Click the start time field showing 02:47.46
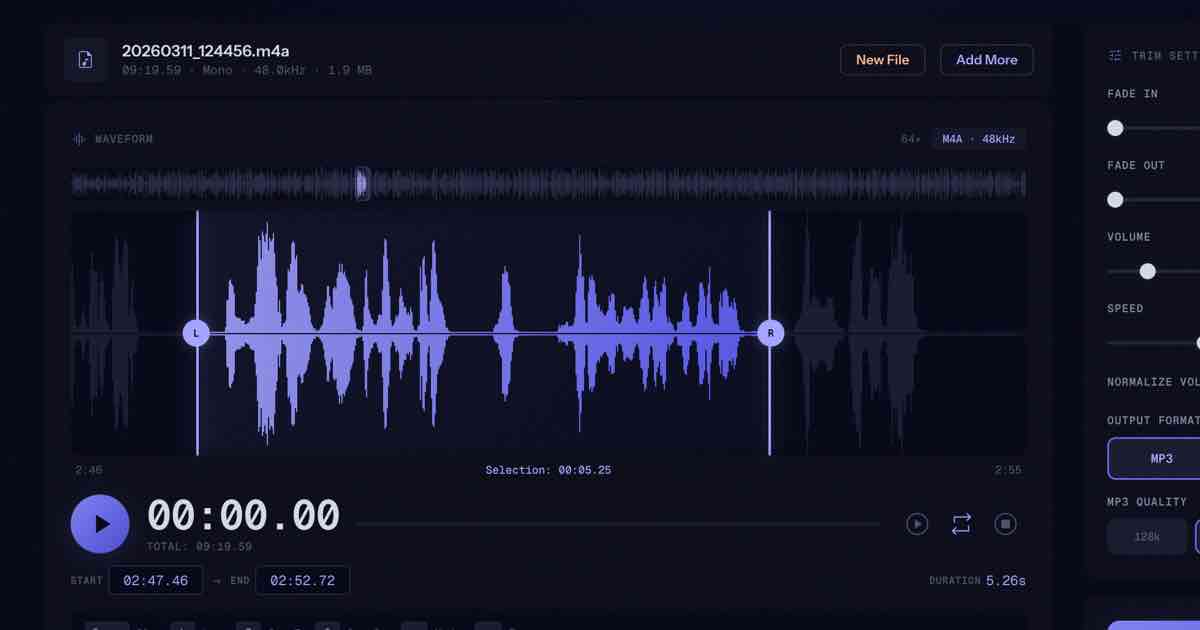 156,580
